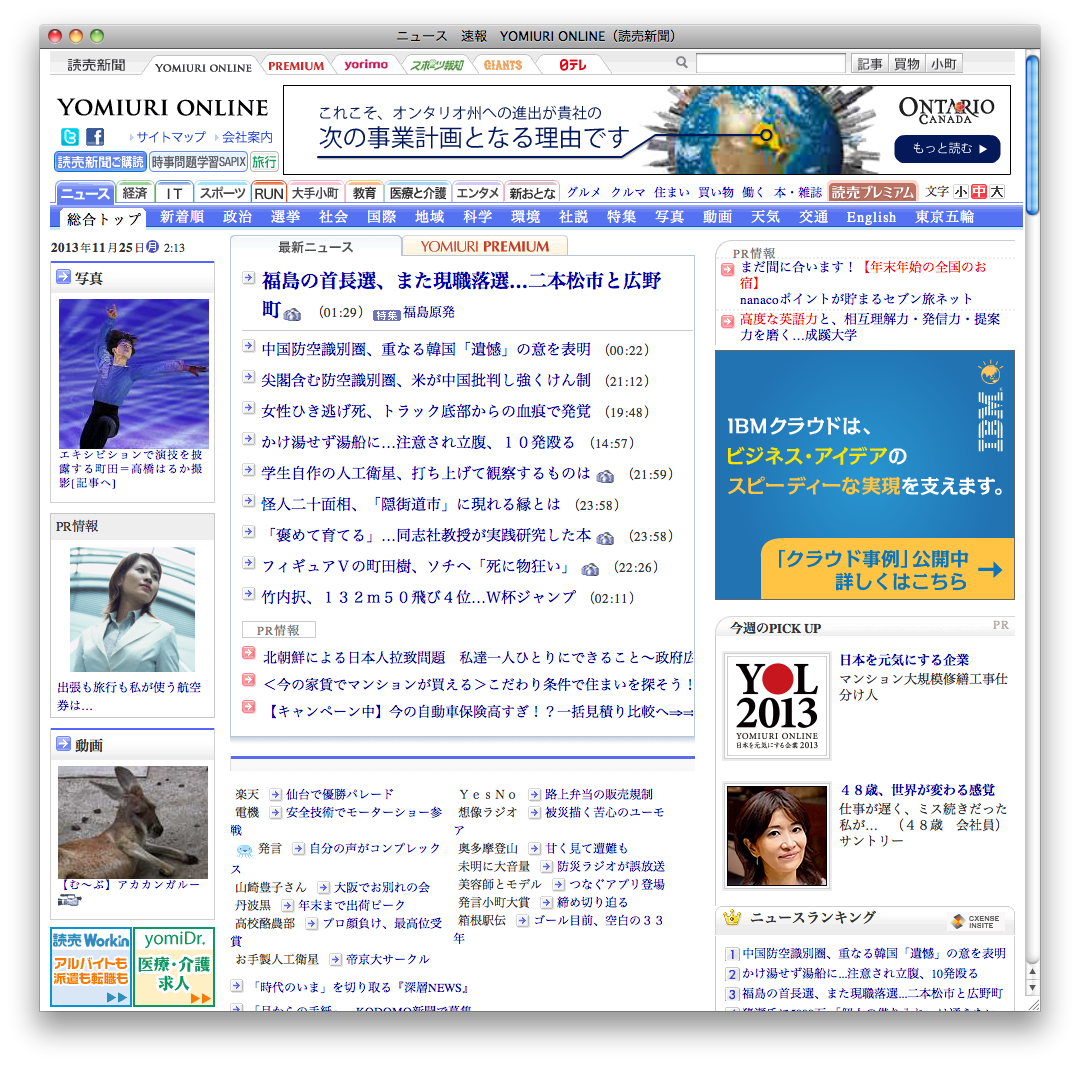Screen dimensions: 1080x1066
Task: Set text size to large 大
Action: click(x=997, y=191)
